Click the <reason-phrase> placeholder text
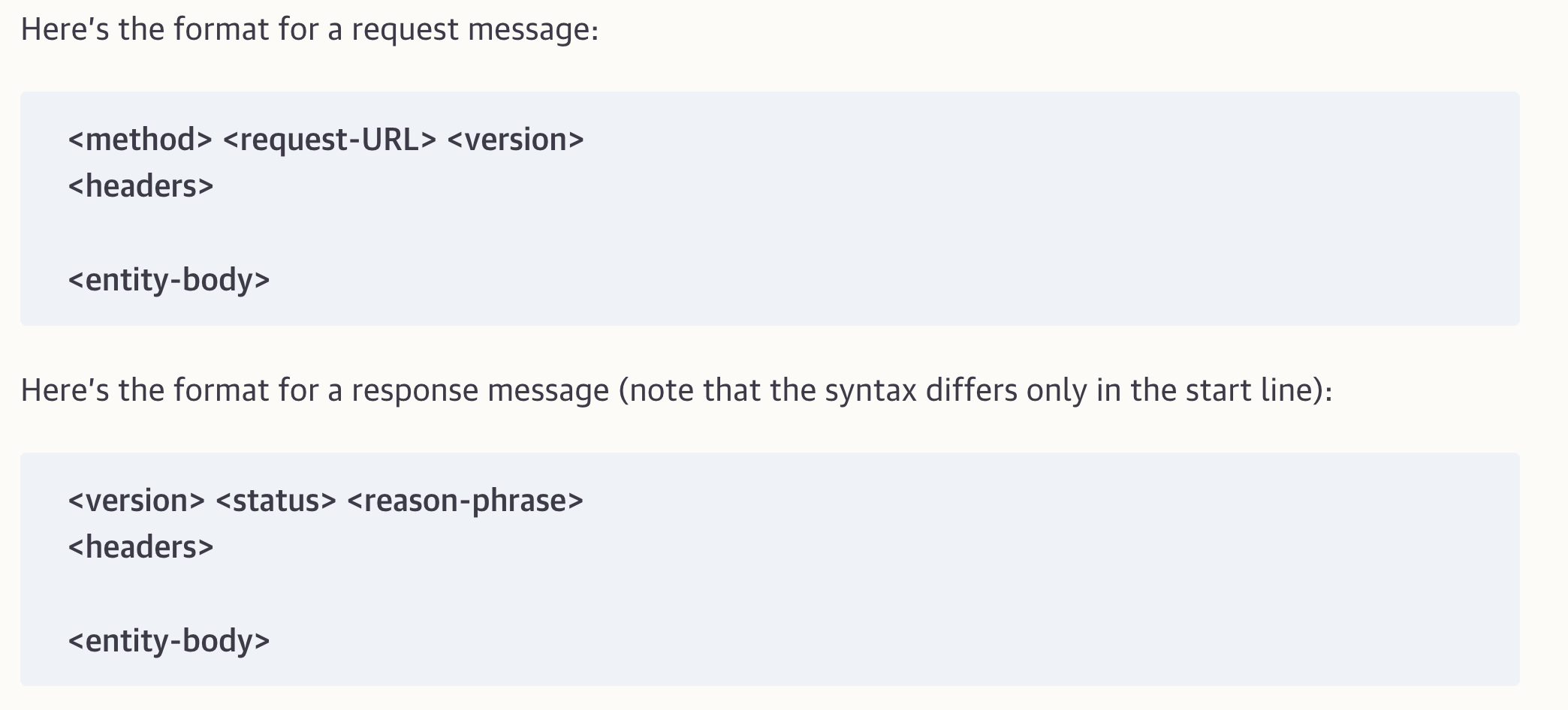This screenshot has height=710, width=1568. coord(465,501)
